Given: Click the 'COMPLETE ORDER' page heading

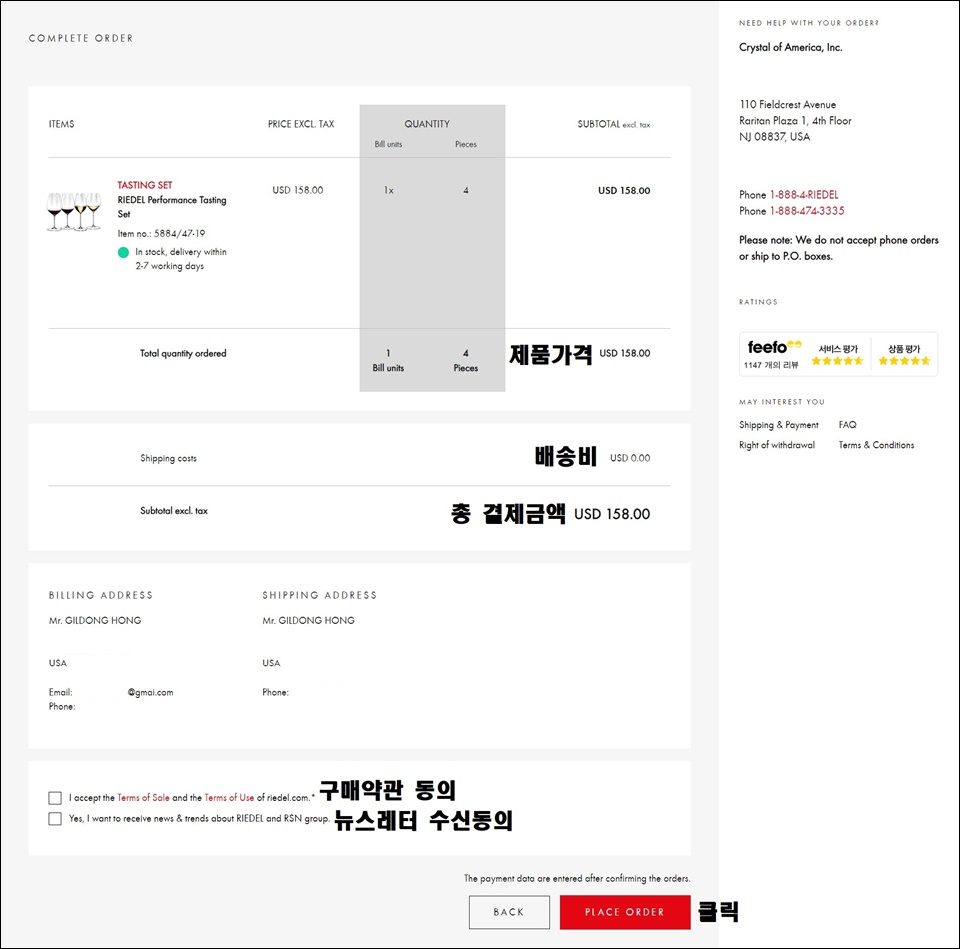Looking at the screenshot, I should [x=81, y=38].
